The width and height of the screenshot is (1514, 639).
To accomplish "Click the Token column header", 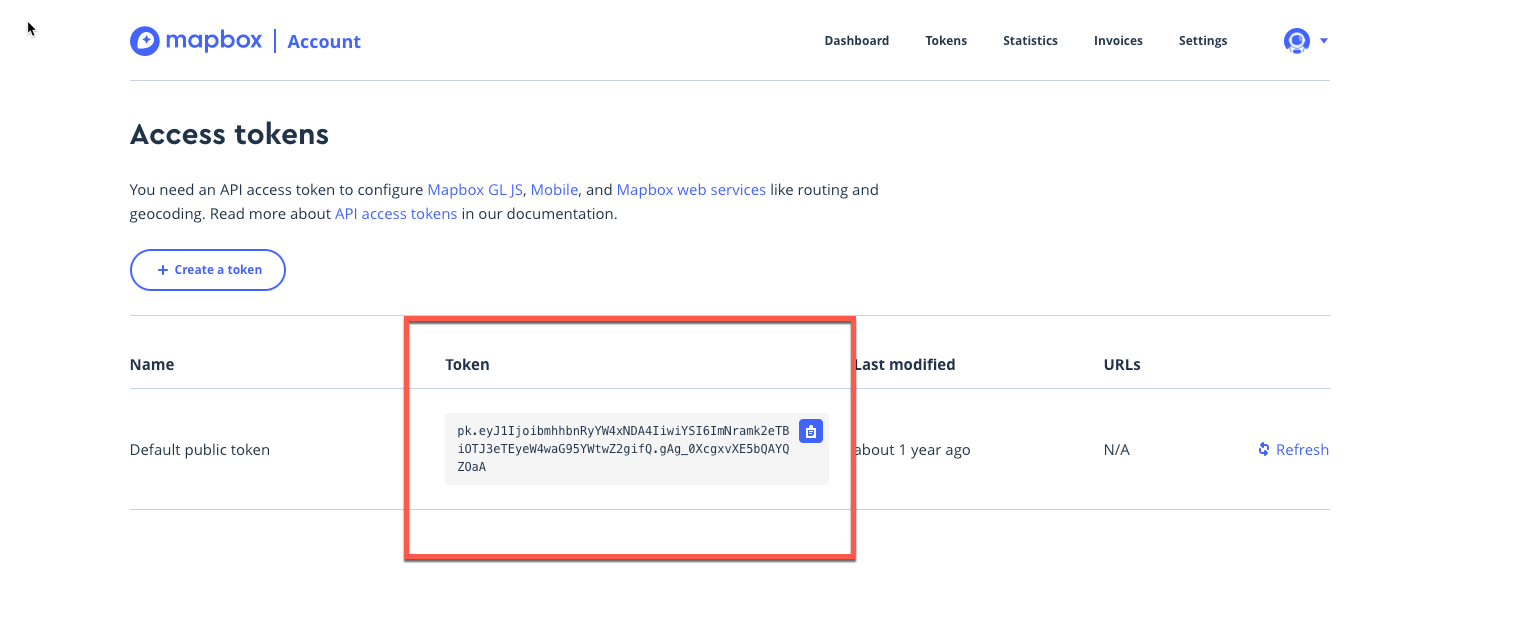I will (467, 365).
